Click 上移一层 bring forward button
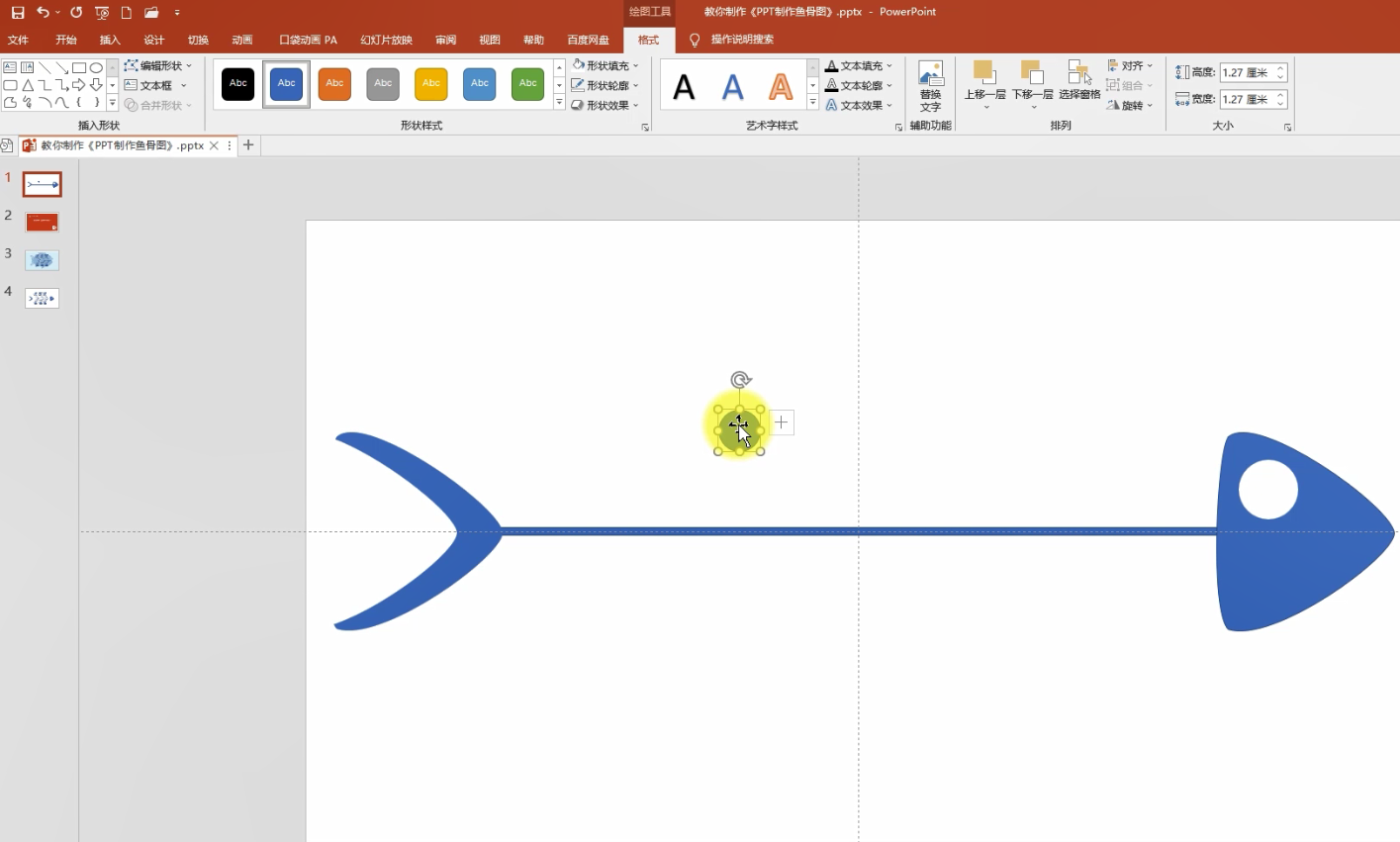Screen dimensions: 1400x842 (984, 86)
